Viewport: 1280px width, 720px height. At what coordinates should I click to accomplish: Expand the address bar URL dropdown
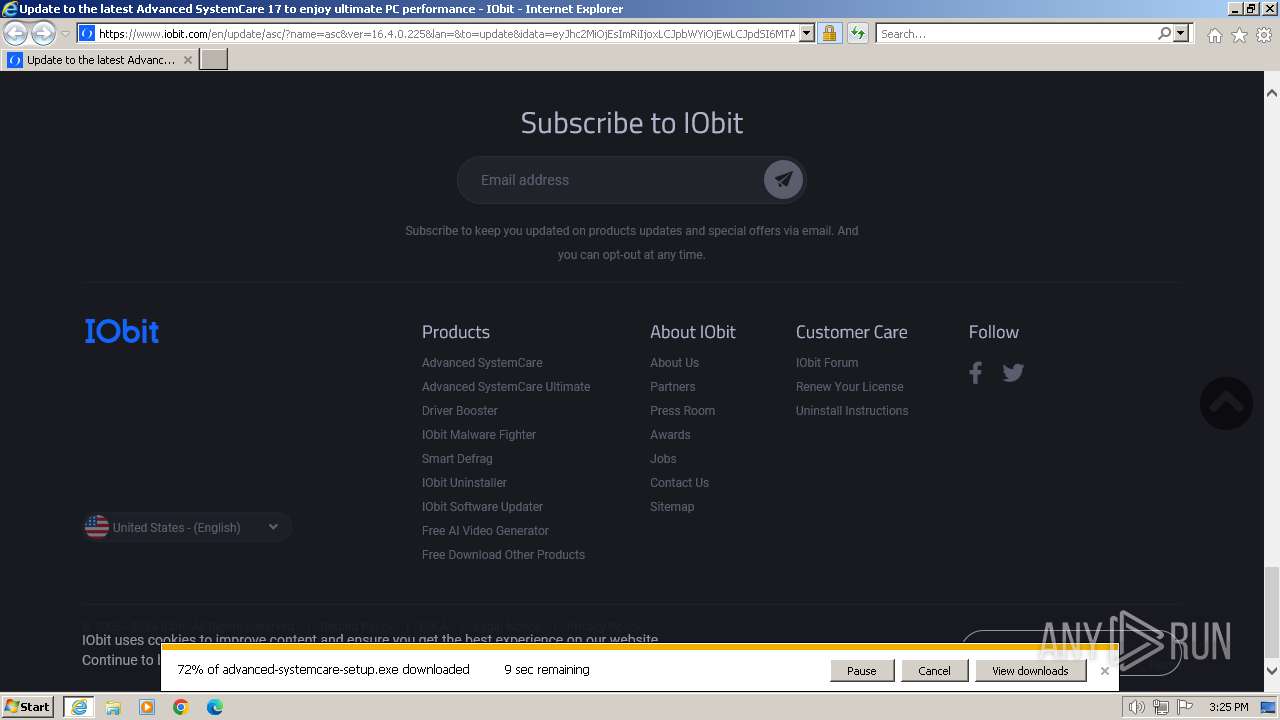tap(807, 33)
